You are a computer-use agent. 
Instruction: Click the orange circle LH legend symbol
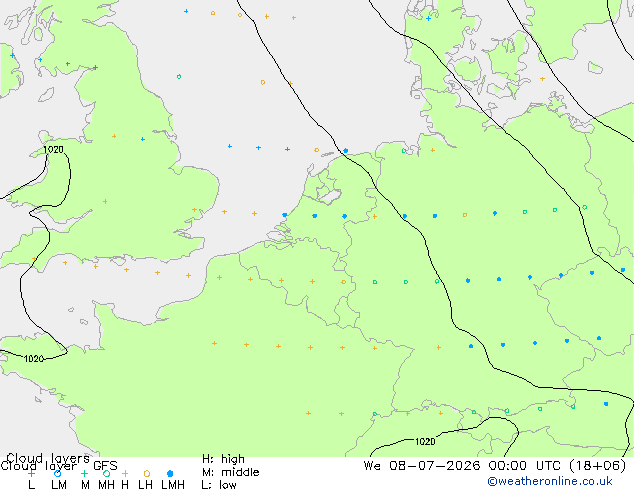[x=147, y=473]
